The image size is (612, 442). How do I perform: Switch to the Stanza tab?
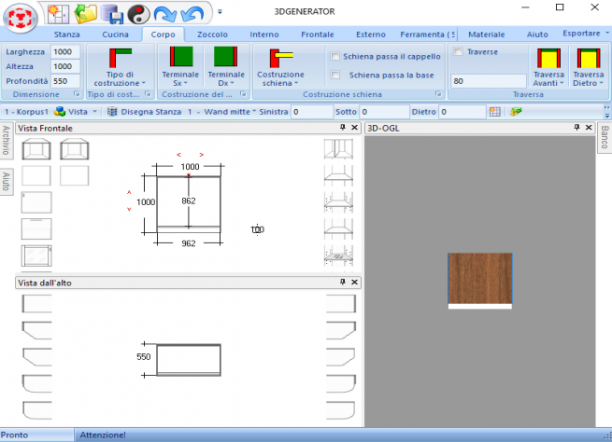(x=67, y=34)
